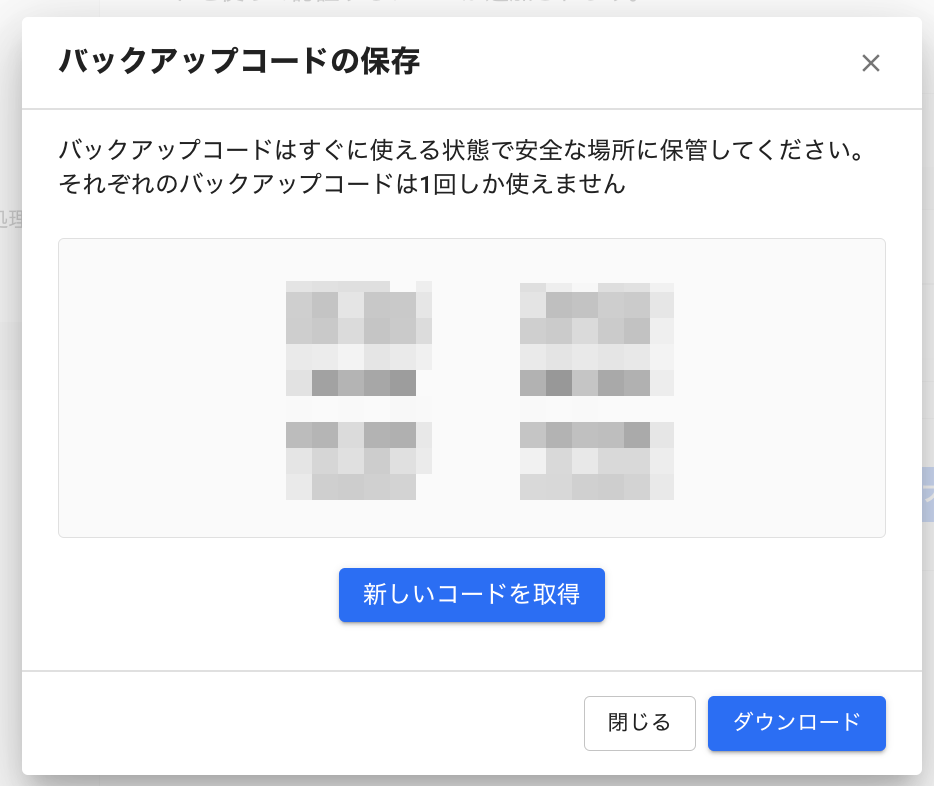Download backup codes with ダウンロード button

click(x=796, y=722)
